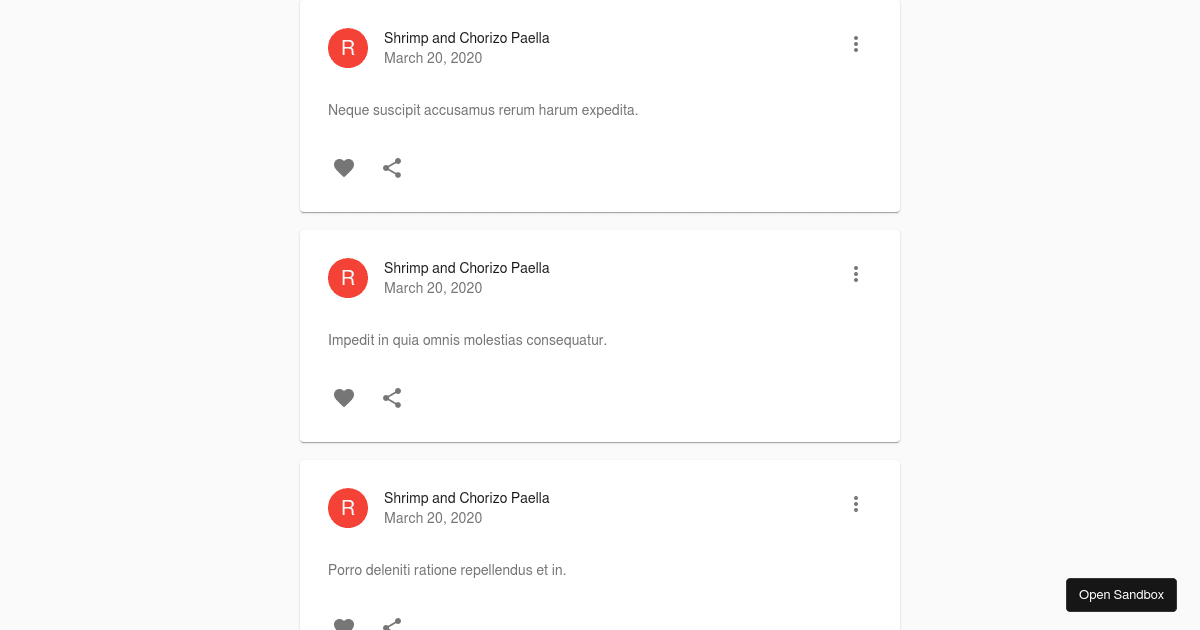Image resolution: width=1200 pixels, height=630 pixels.
Task: Like the first post with the heart icon
Action: (344, 168)
